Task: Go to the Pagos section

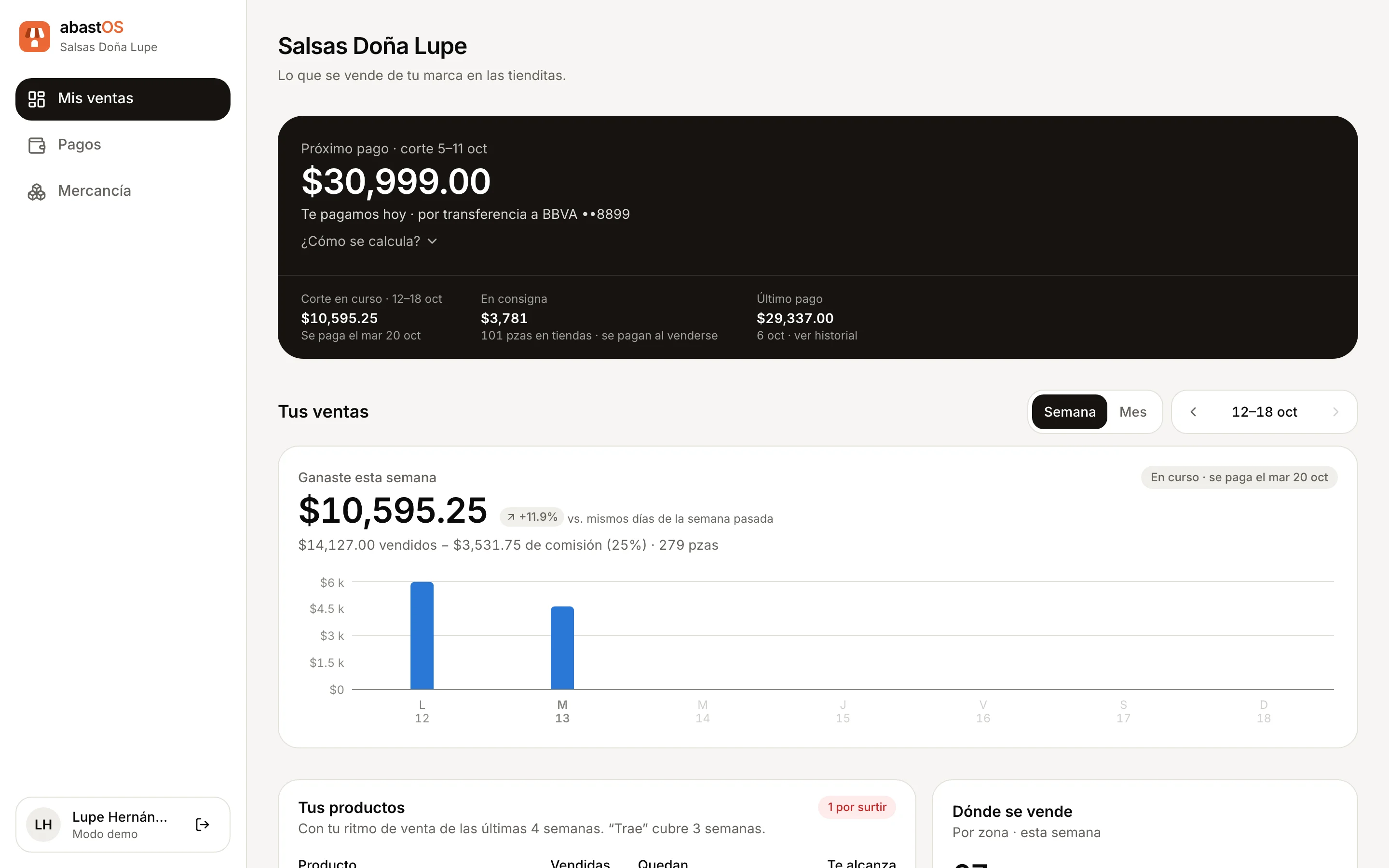Action: click(x=123, y=145)
